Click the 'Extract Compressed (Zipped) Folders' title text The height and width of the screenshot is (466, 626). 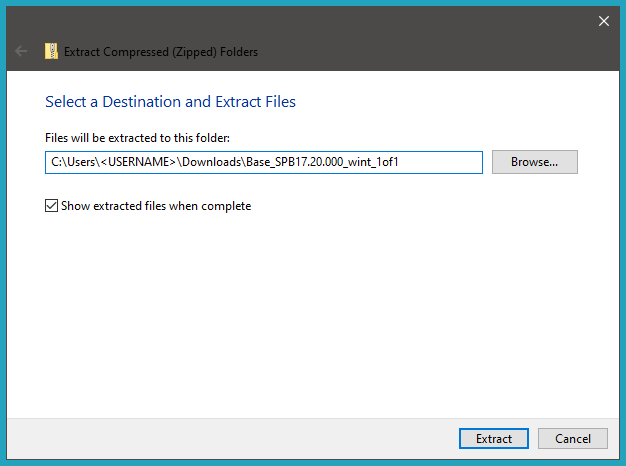coord(161,51)
